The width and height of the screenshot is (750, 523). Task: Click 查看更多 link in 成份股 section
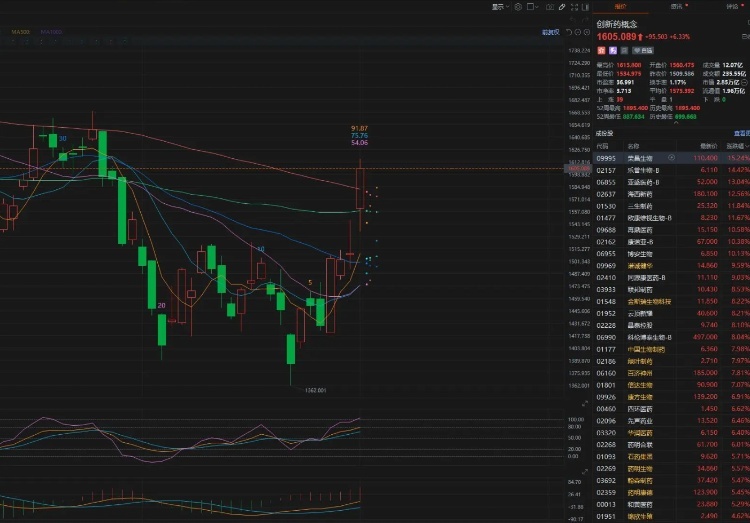click(x=741, y=132)
